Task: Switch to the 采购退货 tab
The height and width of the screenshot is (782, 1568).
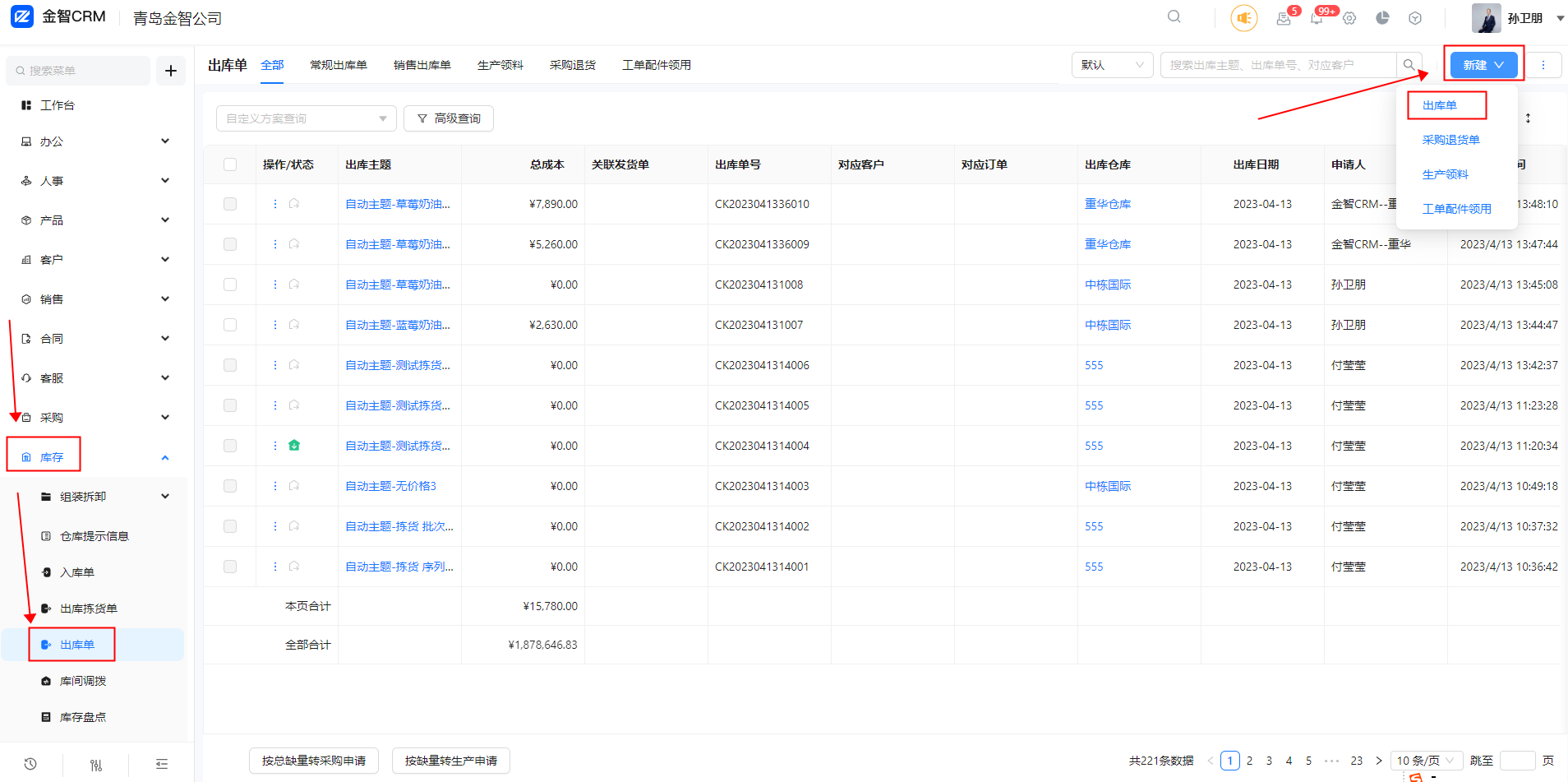Action: click(573, 65)
